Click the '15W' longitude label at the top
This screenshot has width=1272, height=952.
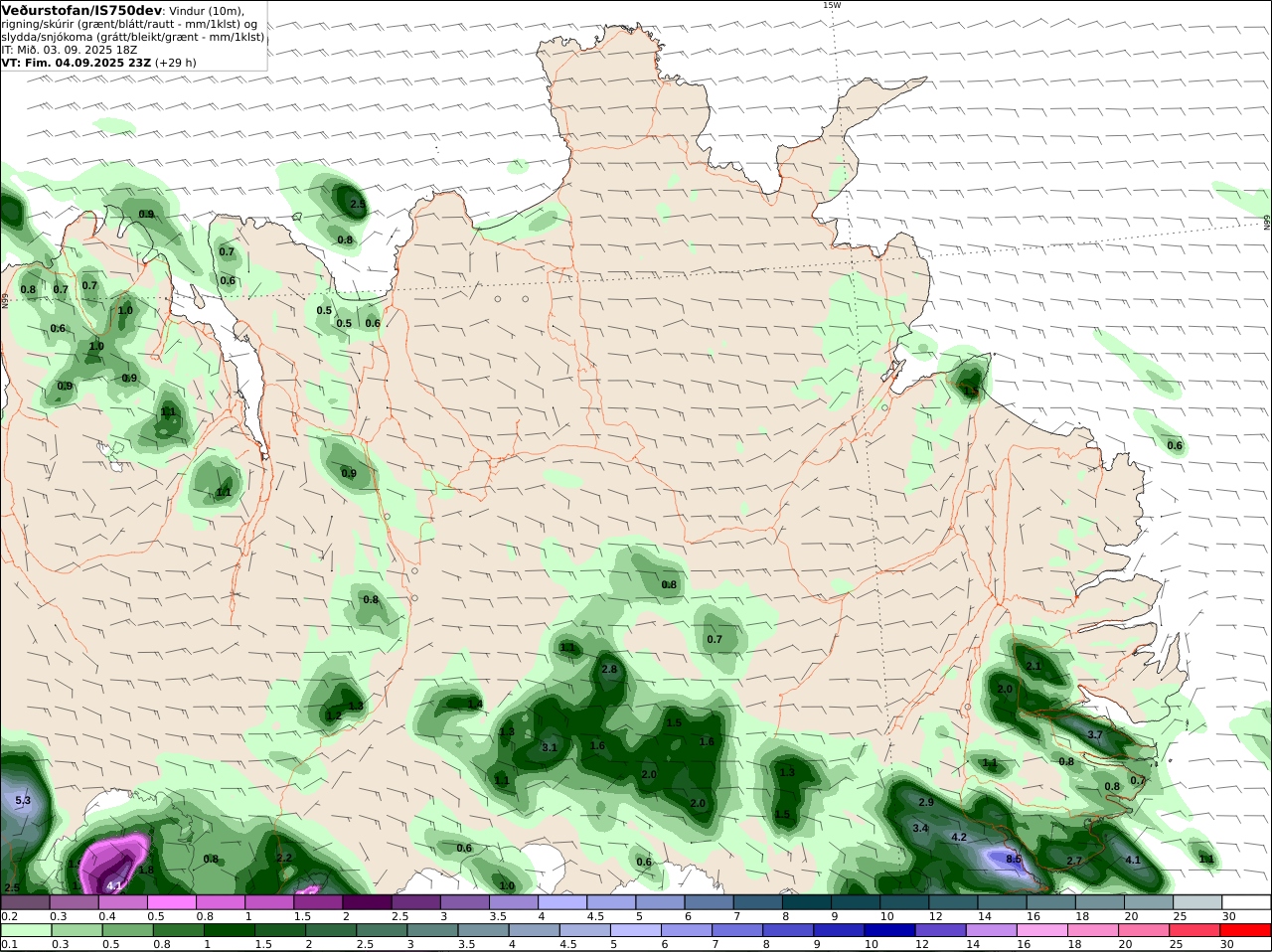tap(832, 5)
